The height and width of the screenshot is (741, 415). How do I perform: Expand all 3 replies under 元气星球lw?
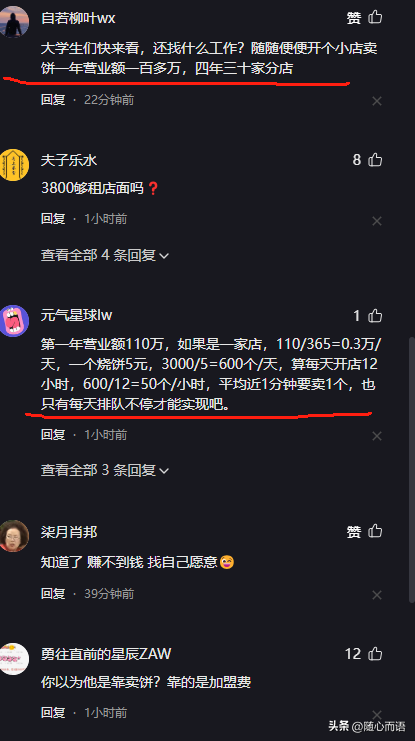pyautogui.click(x=105, y=470)
